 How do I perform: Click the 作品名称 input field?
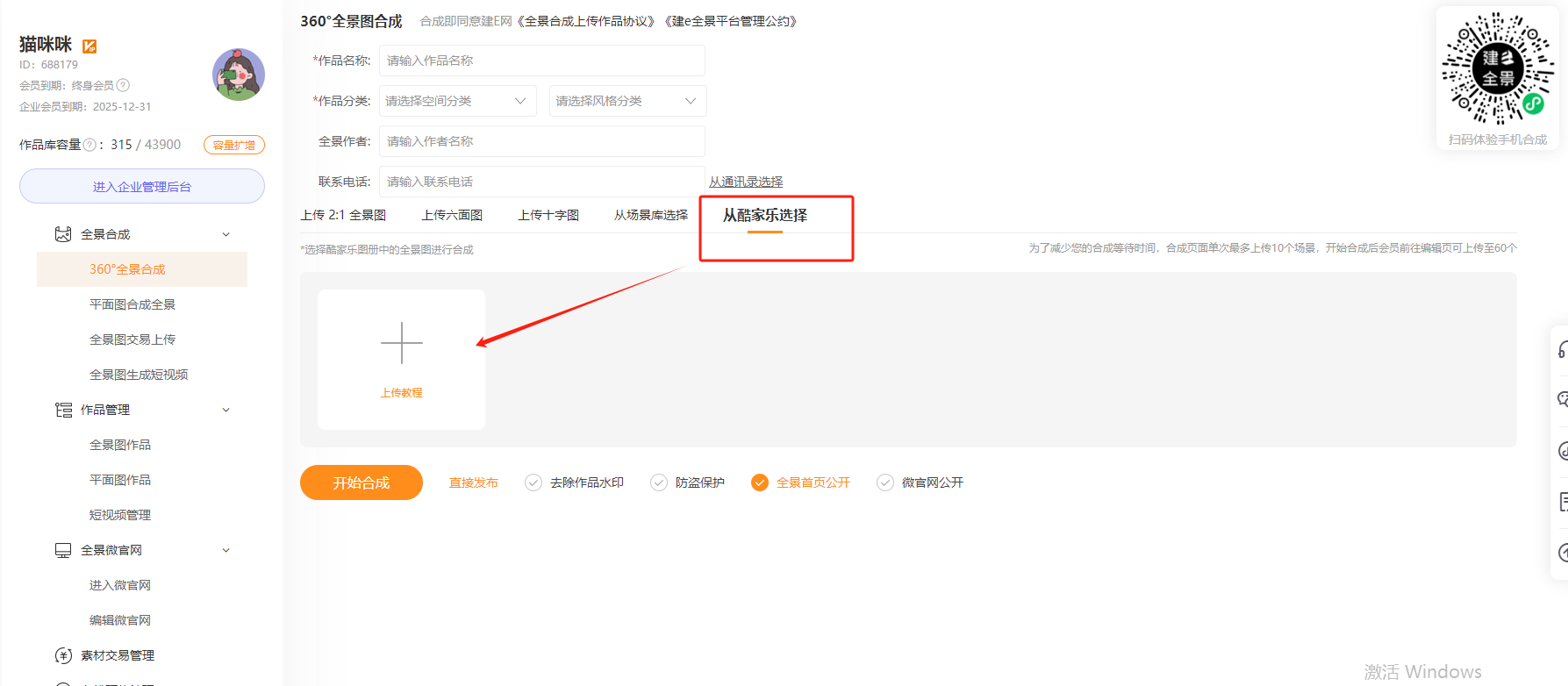pos(541,61)
